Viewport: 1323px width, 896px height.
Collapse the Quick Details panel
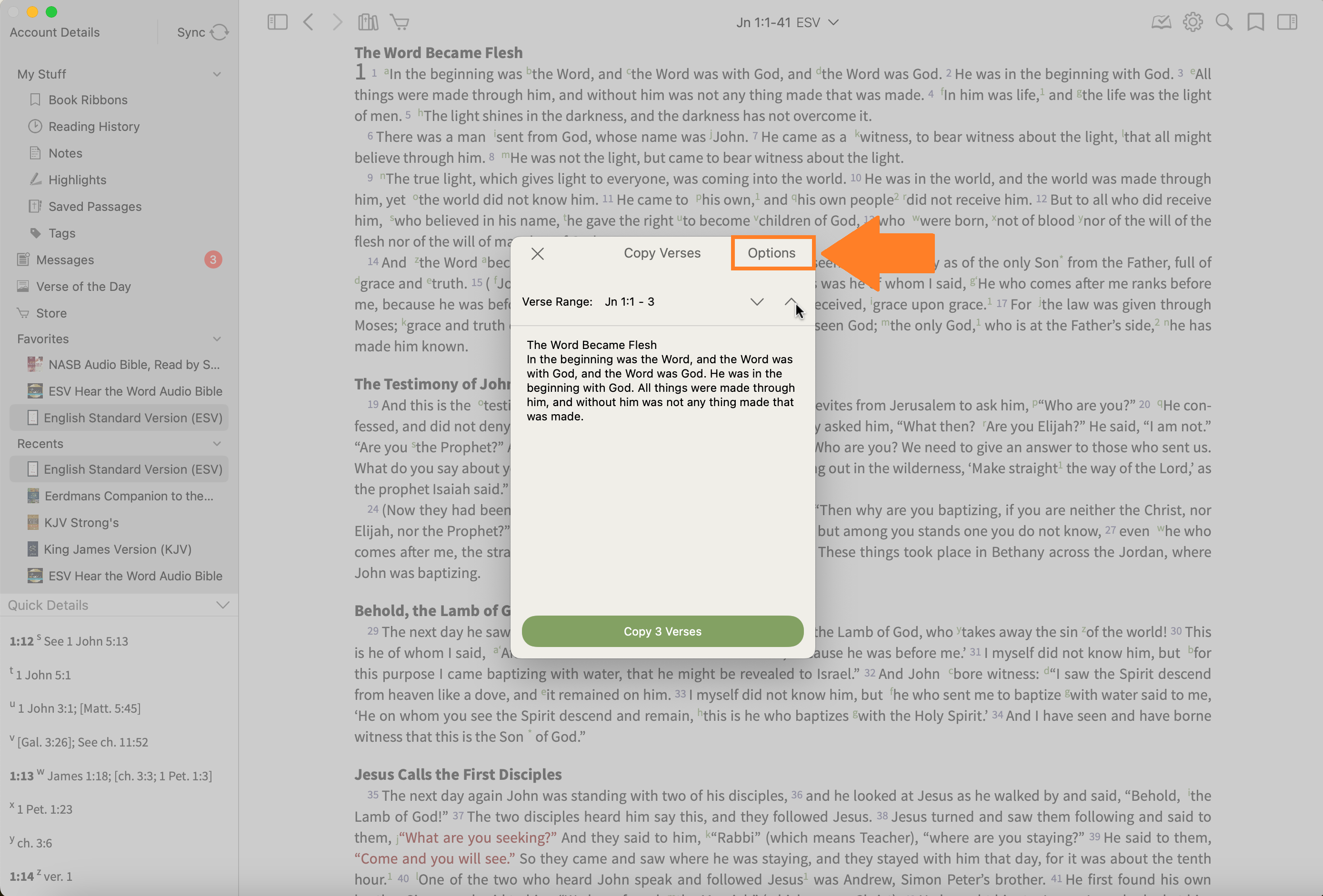tap(222, 605)
